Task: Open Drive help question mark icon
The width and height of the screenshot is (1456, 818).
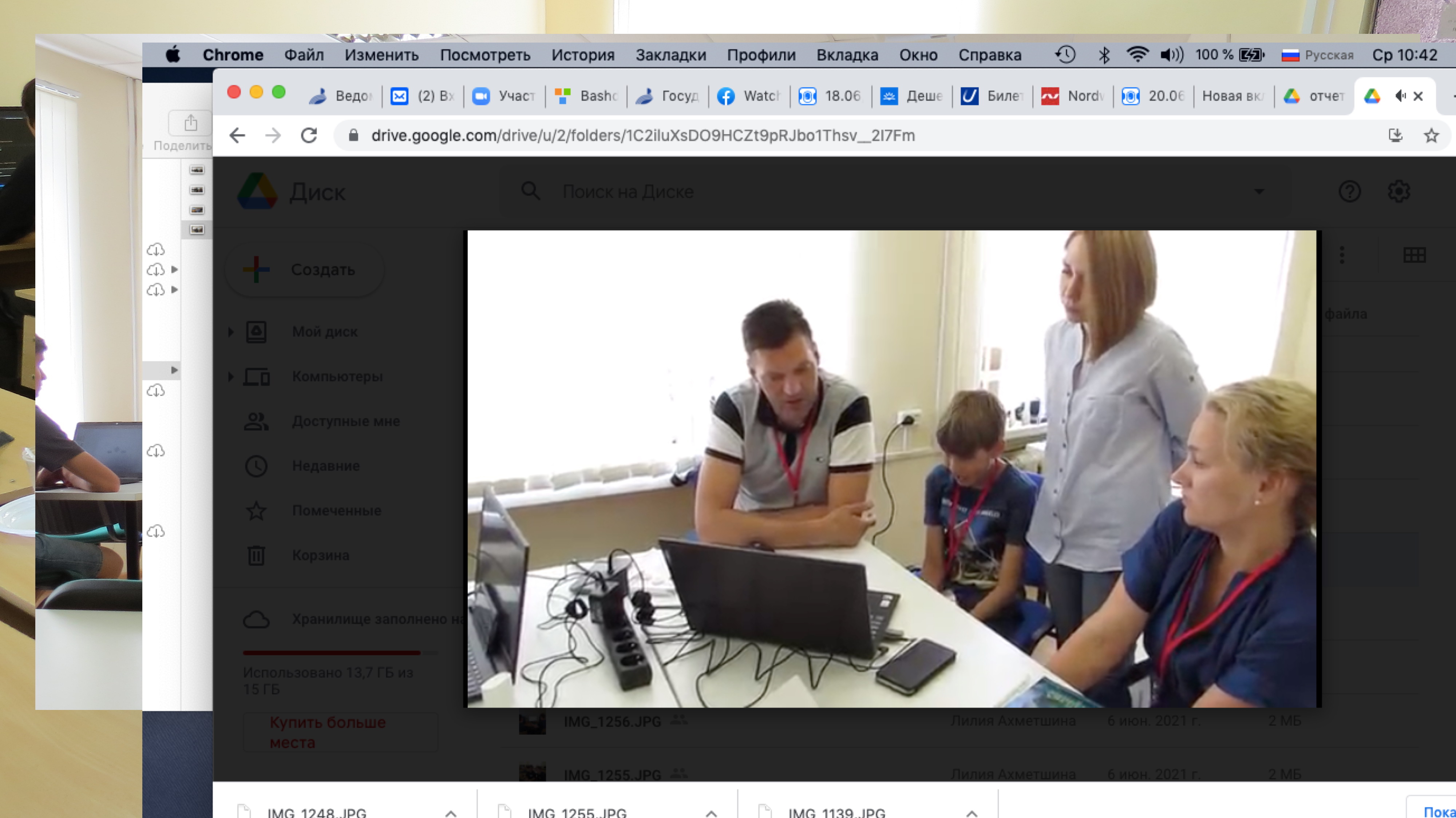Action: pos(1349,191)
